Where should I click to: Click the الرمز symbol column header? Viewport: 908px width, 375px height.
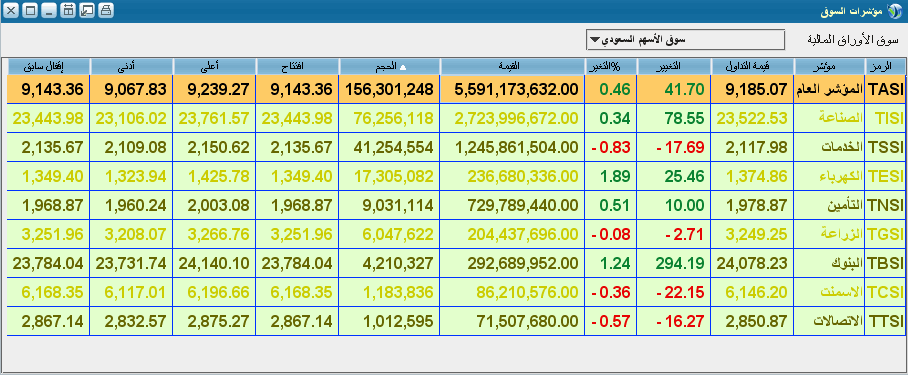pos(885,67)
